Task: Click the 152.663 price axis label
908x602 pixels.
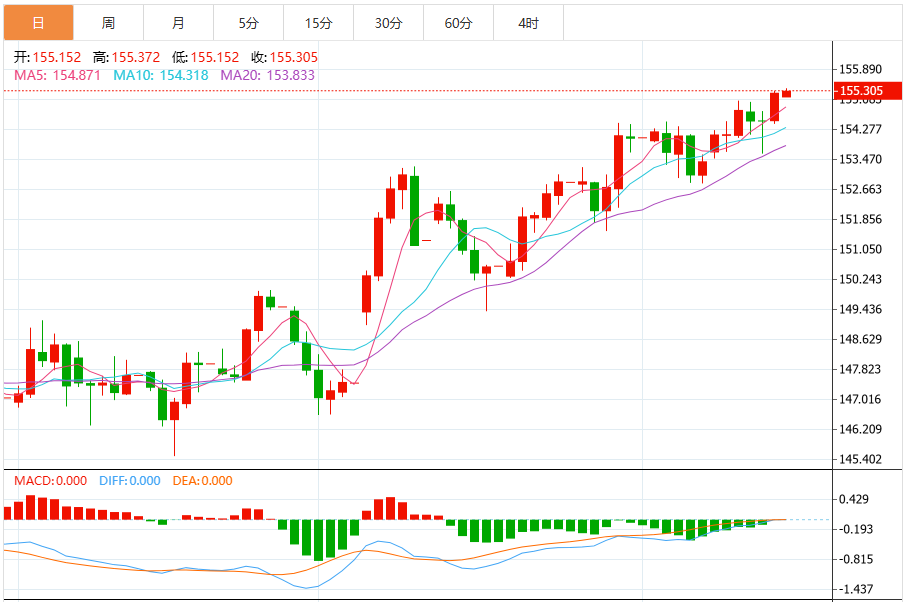Action: (x=861, y=189)
